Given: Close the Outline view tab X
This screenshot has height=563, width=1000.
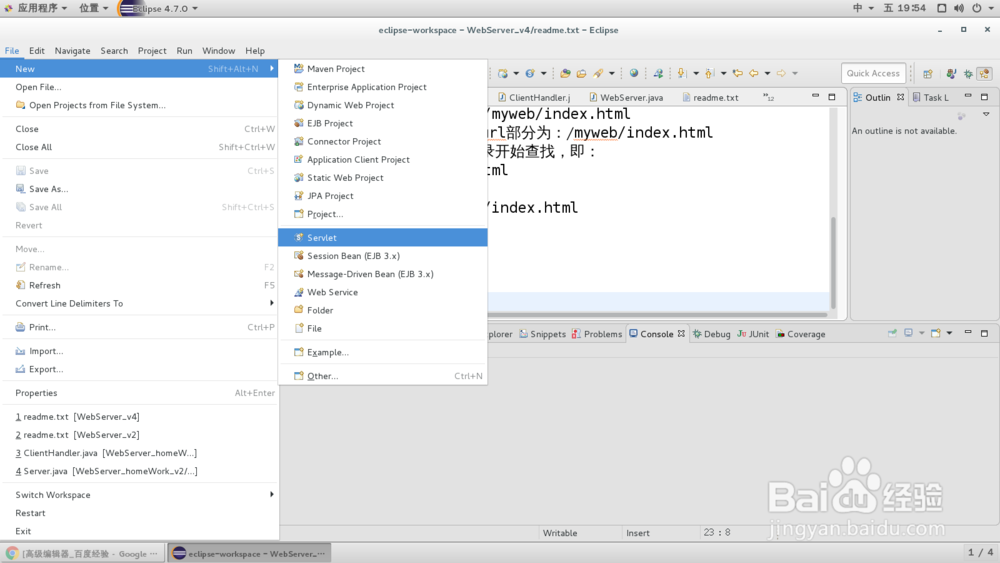Looking at the screenshot, I should tap(901, 98).
